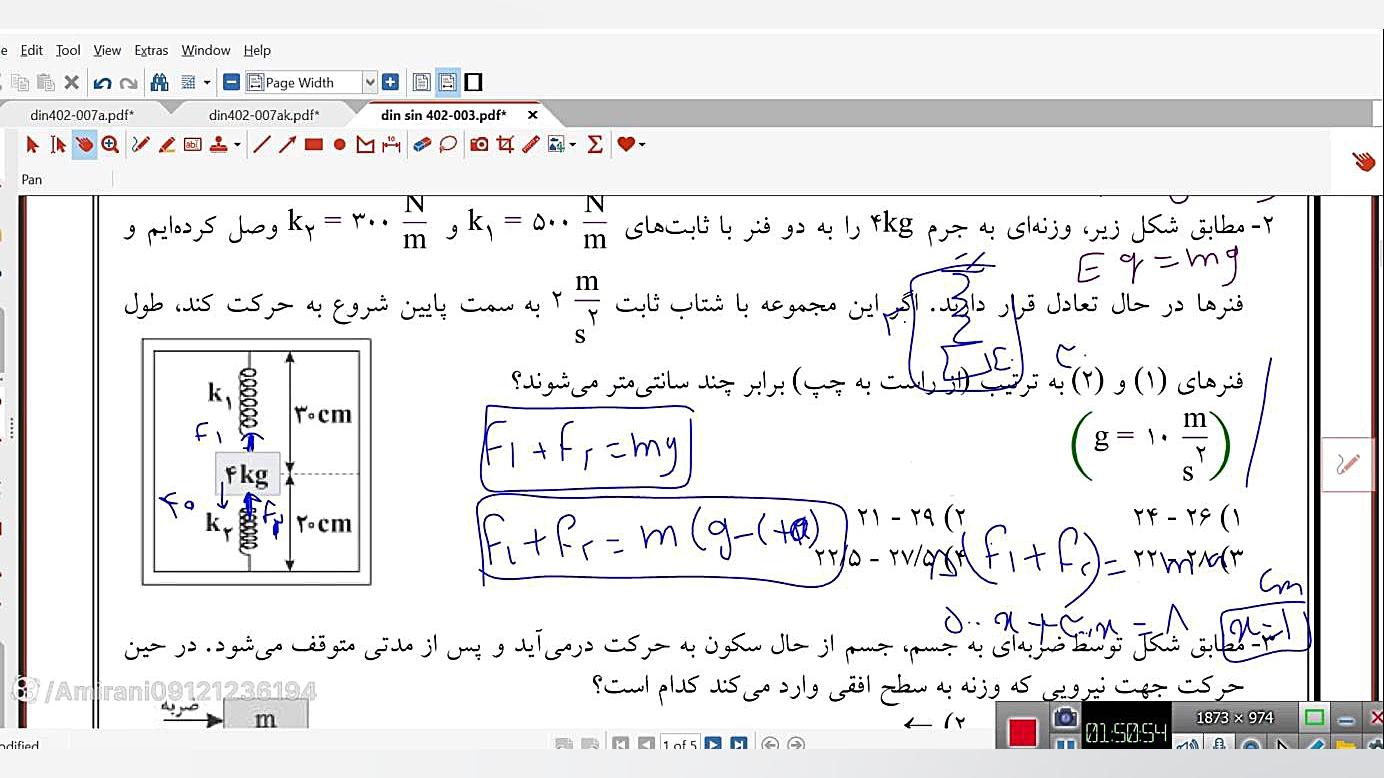Click the recorder camera snapshot icon

coord(1065,717)
